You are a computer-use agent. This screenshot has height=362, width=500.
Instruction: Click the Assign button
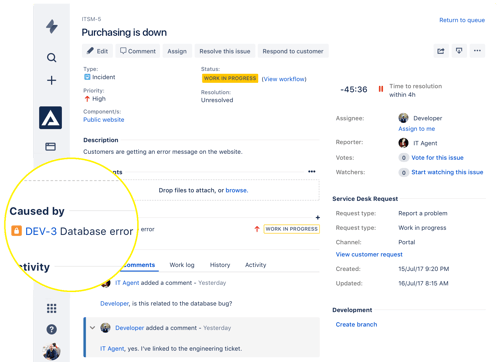177,51
